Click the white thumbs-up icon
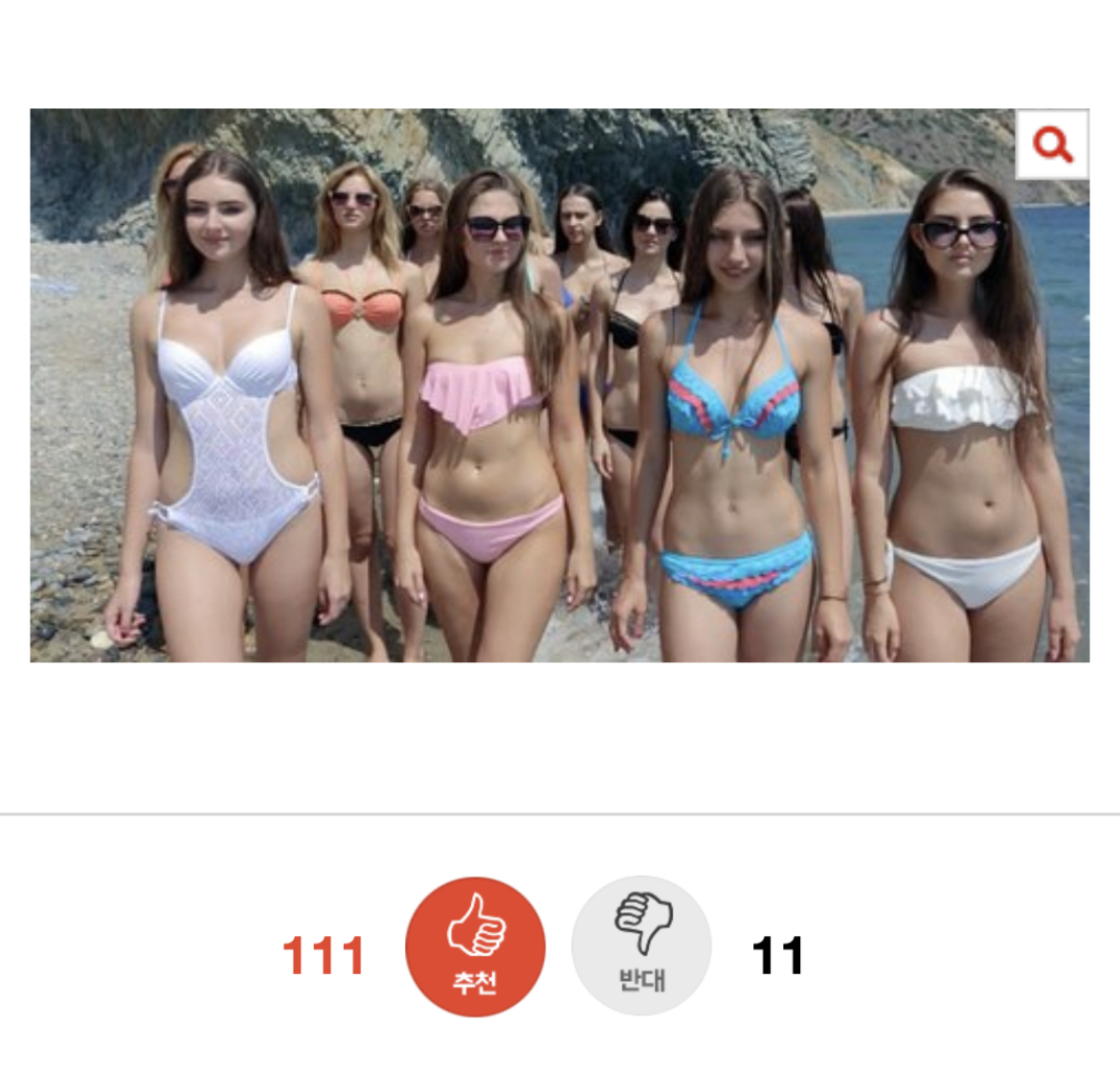This screenshot has width=1120, height=1090. (x=477, y=924)
